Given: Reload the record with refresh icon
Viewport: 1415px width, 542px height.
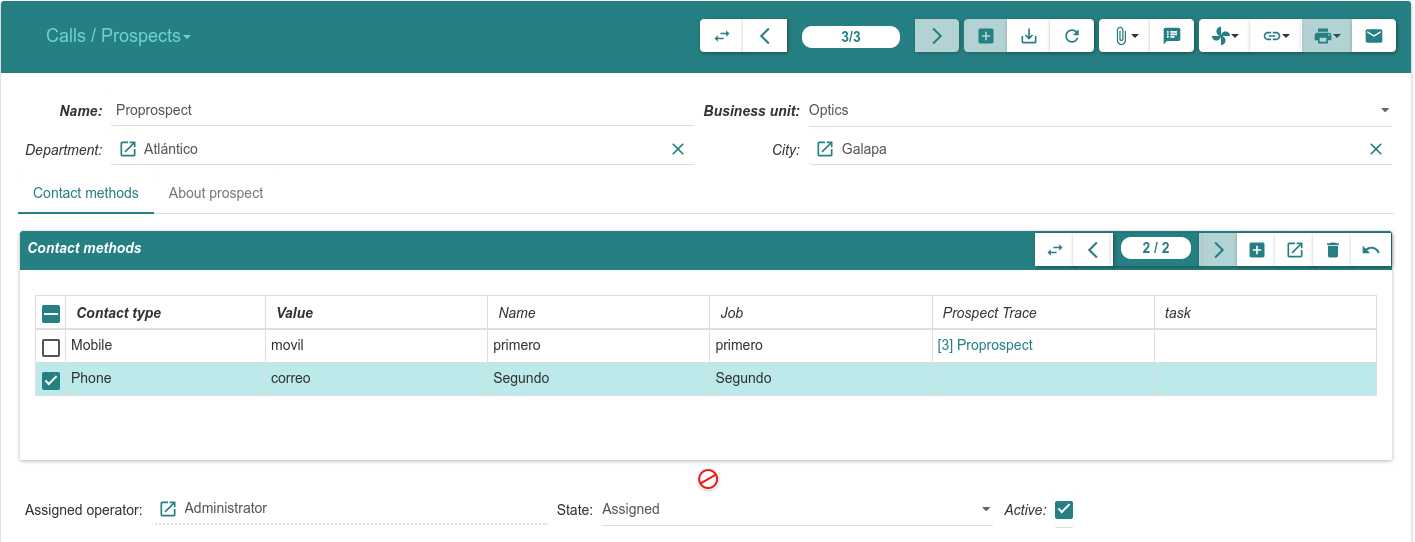Looking at the screenshot, I should [1071, 36].
